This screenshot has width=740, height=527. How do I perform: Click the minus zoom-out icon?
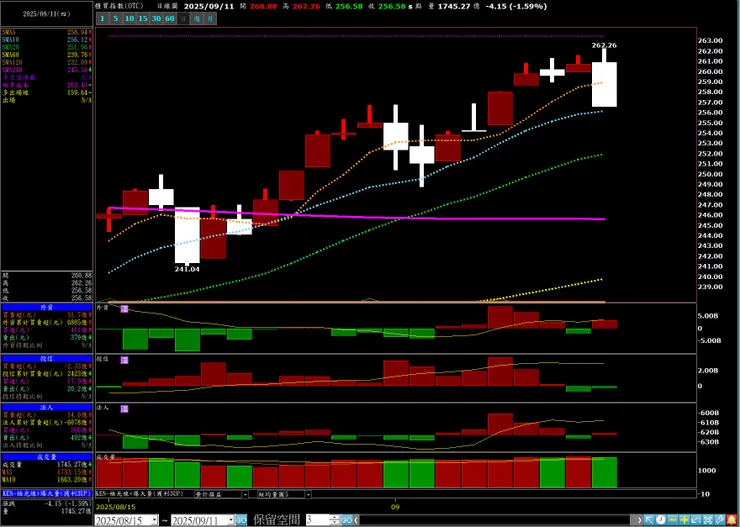pos(673,520)
